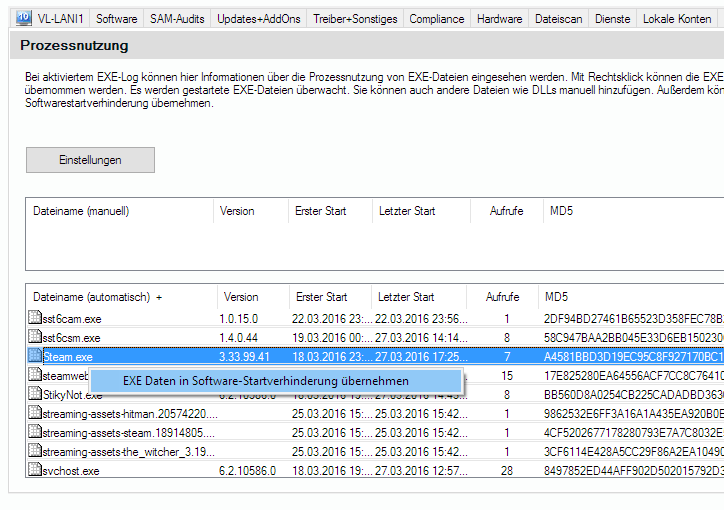The width and height of the screenshot is (724, 510).
Task: Sort automatic list by Erster Start header
Action: point(330,297)
